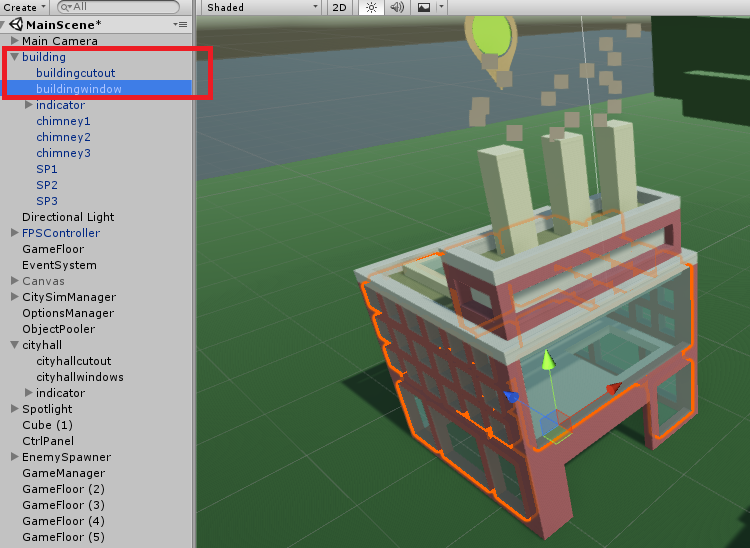Screen dimensions: 750x548
Task: Open the Create dropdown in Hierarchy
Action: (24, 7)
